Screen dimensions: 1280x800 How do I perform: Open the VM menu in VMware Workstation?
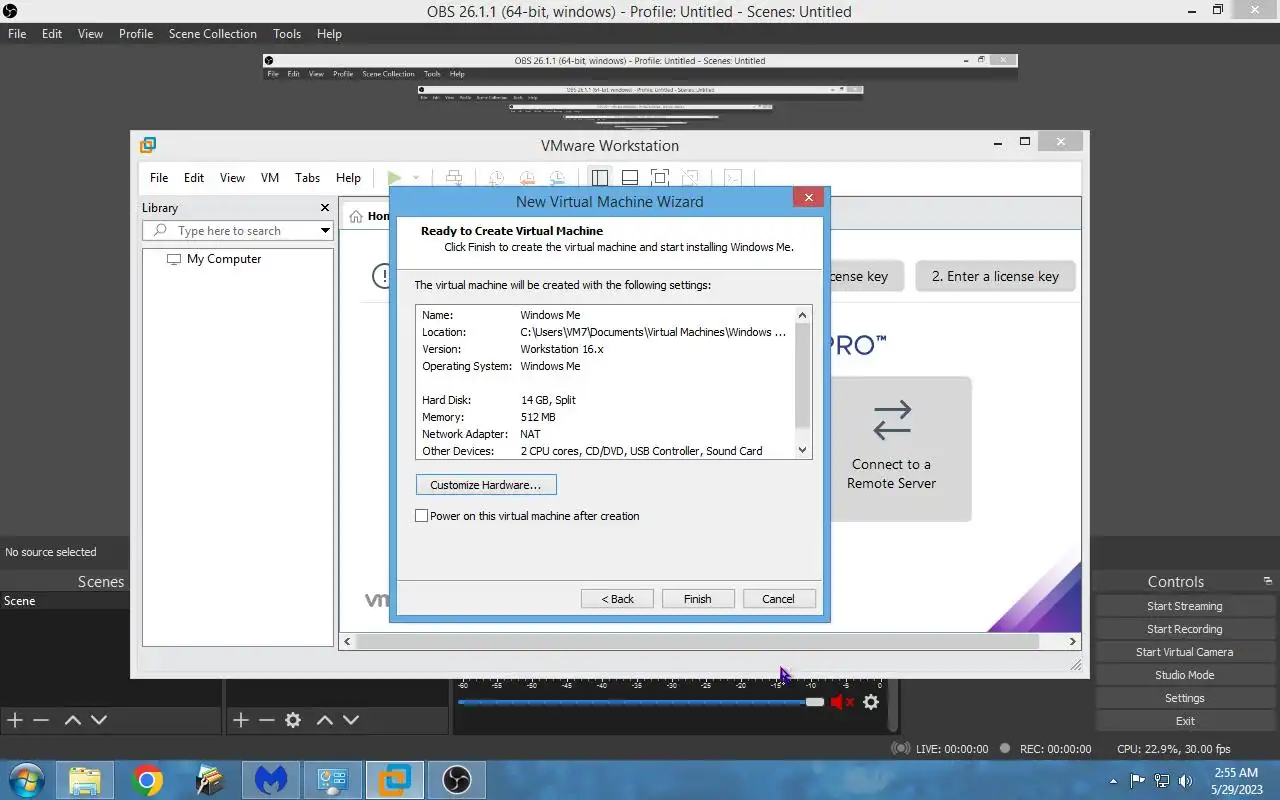point(270,178)
